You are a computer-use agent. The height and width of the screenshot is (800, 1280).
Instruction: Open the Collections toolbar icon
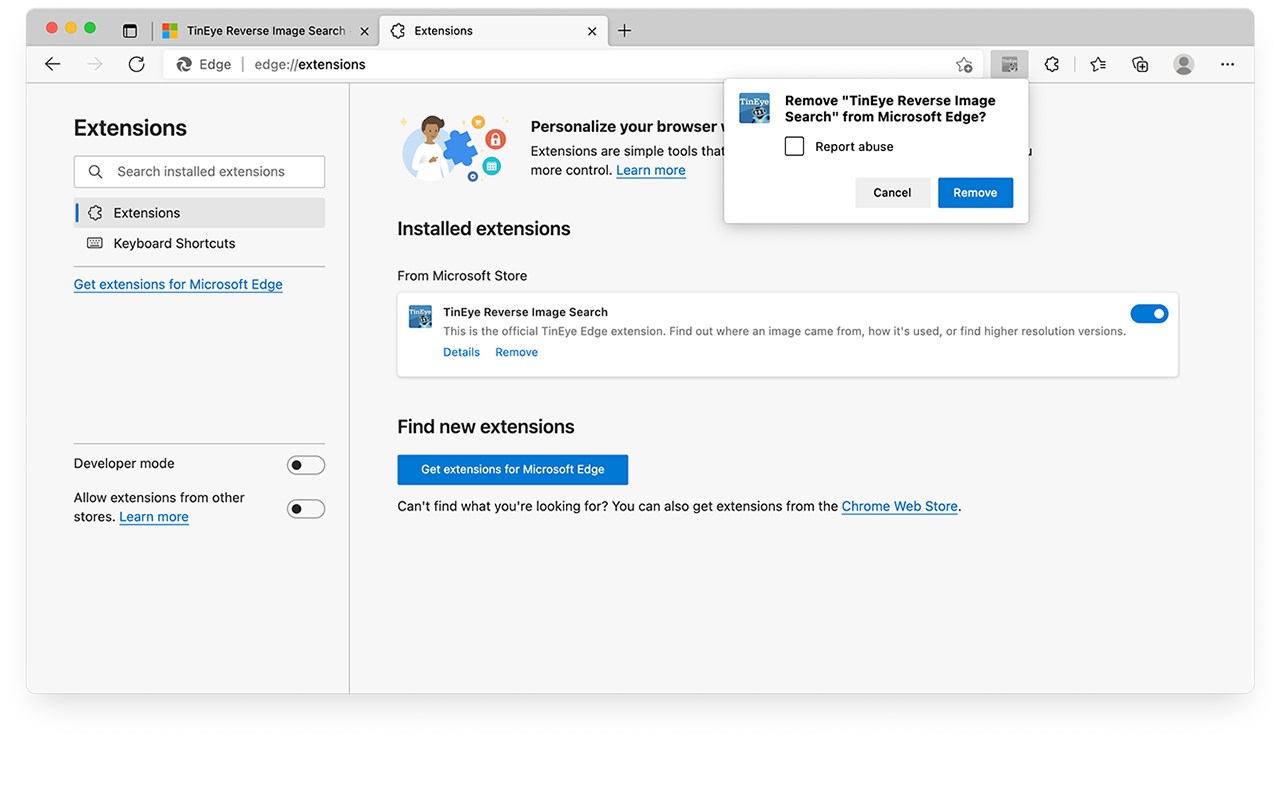pos(1140,64)
